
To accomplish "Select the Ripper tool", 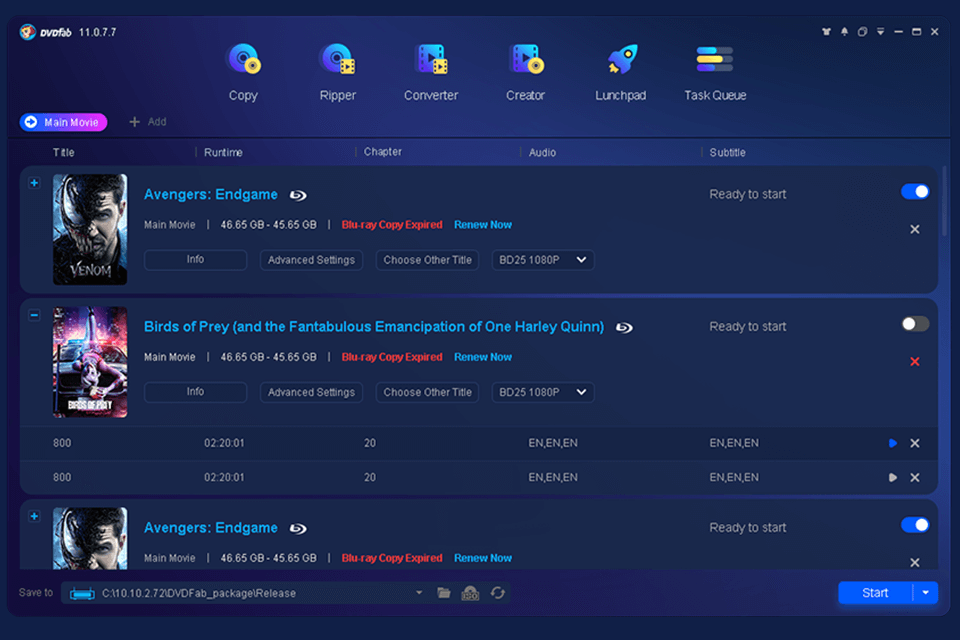I will pos(337,70).
